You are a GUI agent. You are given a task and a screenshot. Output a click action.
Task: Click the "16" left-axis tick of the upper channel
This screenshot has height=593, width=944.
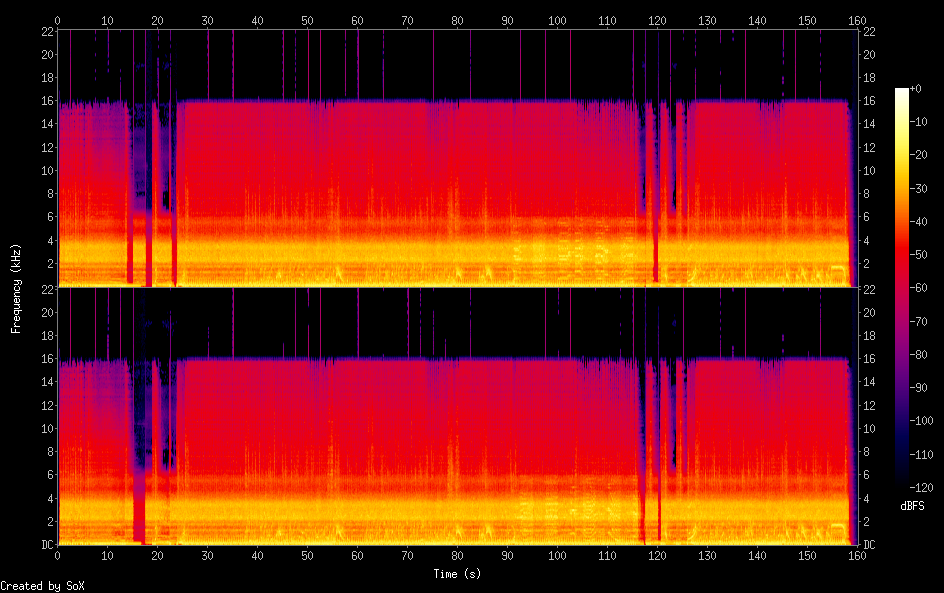[47, 101]
